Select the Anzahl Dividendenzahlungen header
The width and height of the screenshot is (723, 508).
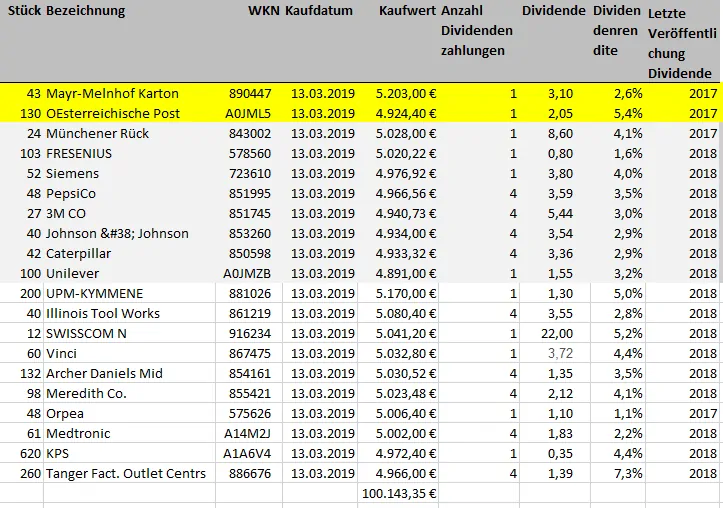(477, 30)
